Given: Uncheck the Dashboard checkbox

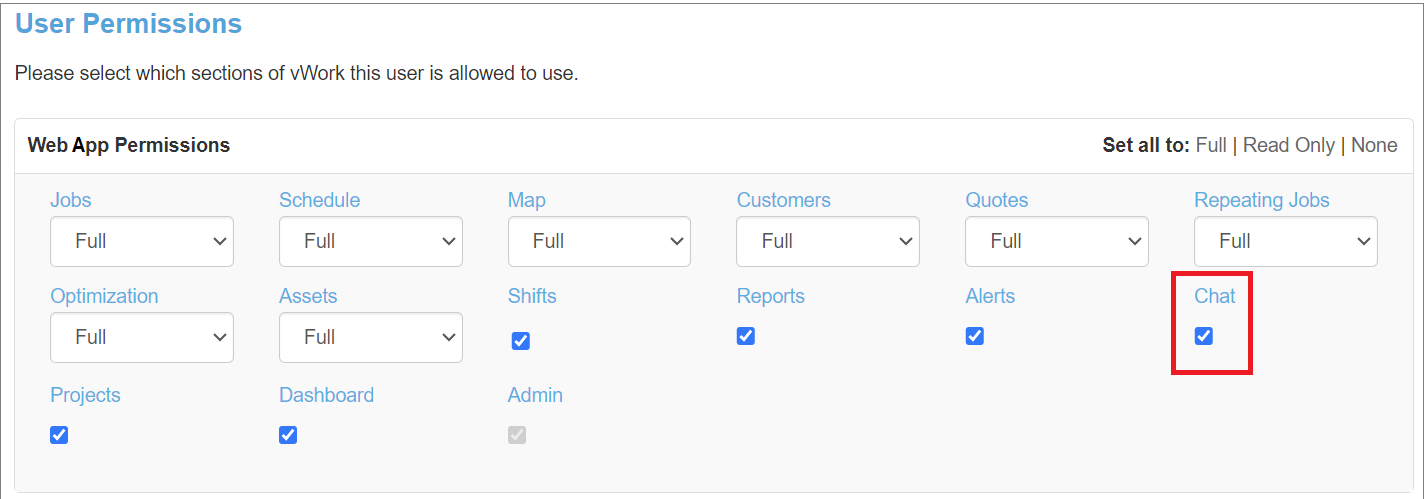Looking at the screenshot, I should 288,435.
